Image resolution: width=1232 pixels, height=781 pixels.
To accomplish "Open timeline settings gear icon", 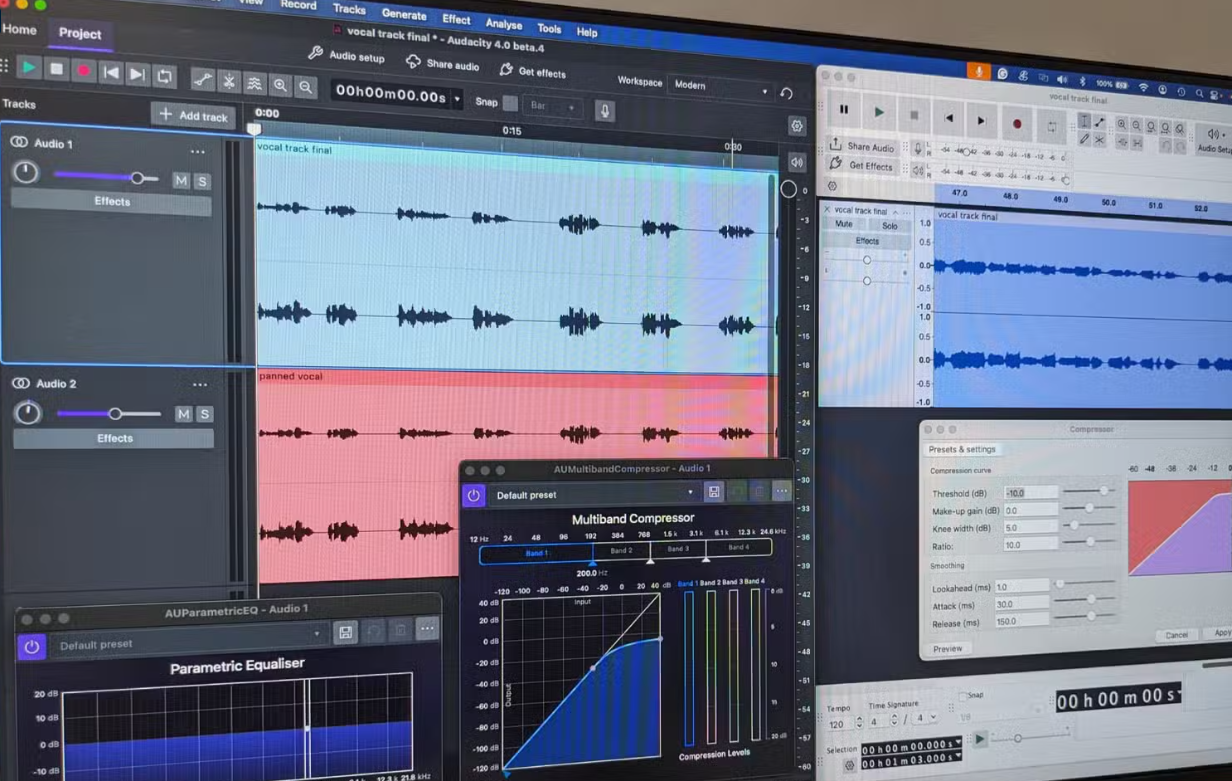I will tap(797, 126).
